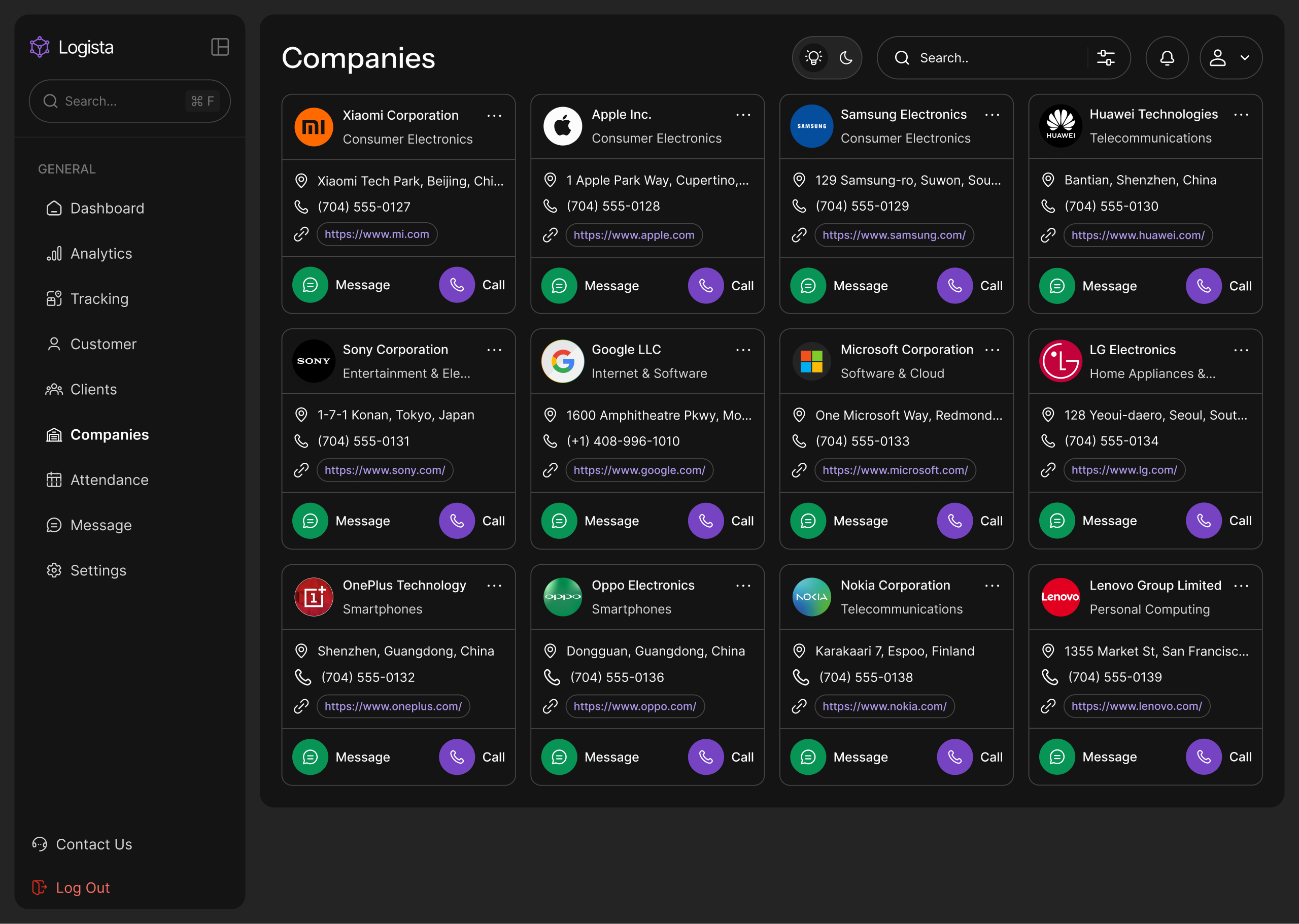Message Microsoft Corporation green chat icon

(808, 521)
